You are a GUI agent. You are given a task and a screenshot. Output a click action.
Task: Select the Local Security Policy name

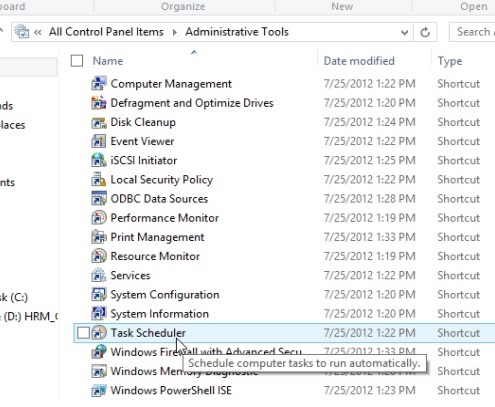coord(162,180)
